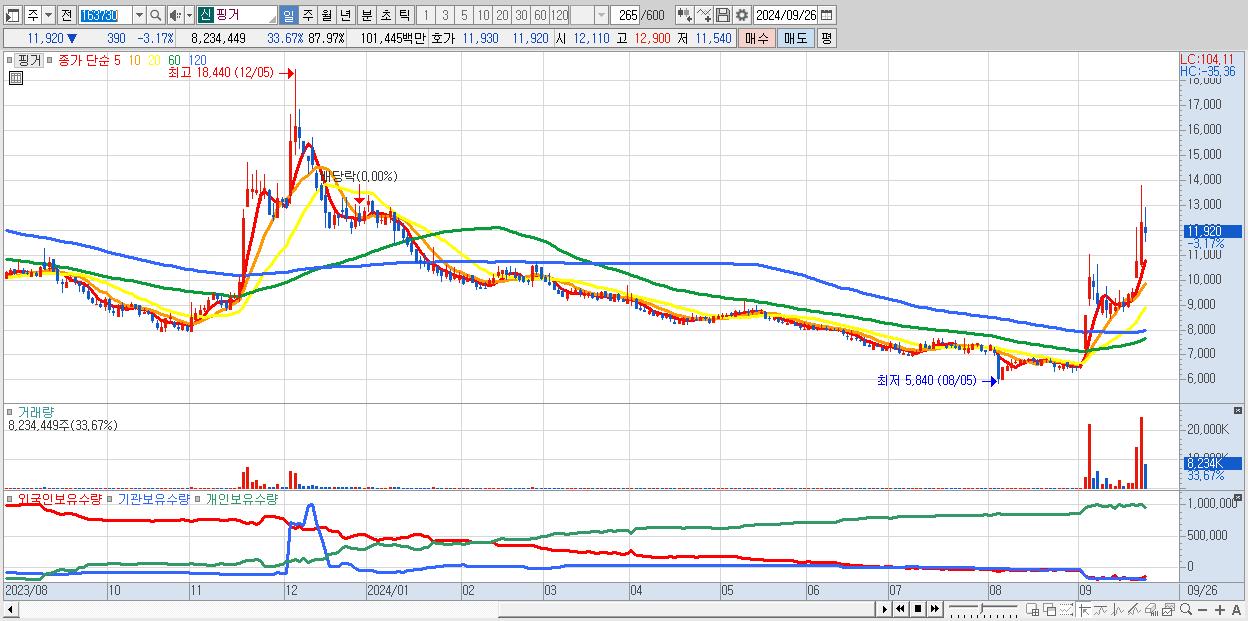Click the 전 button

coord(66,15)
